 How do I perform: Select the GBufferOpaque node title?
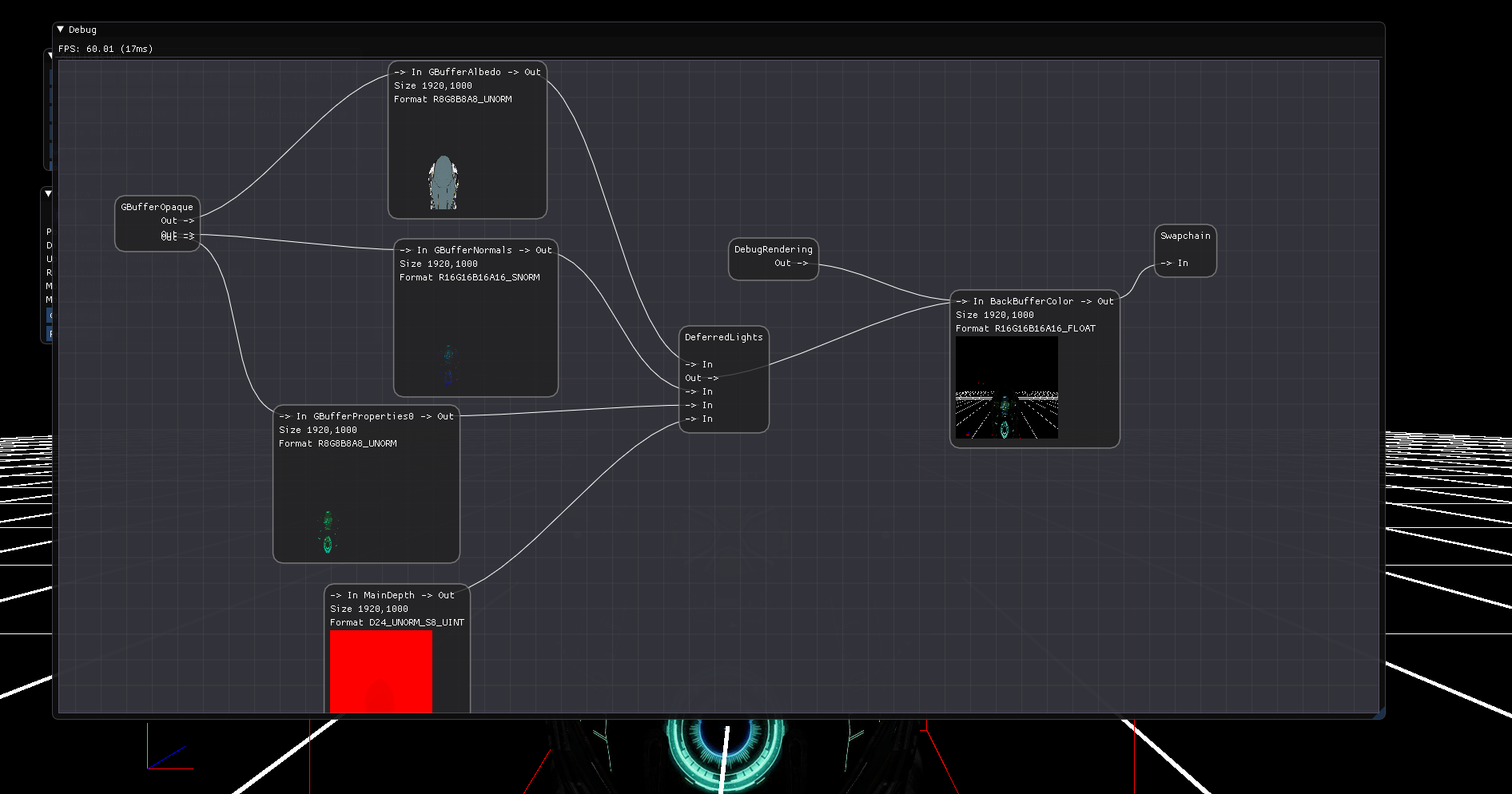[157, 207]
